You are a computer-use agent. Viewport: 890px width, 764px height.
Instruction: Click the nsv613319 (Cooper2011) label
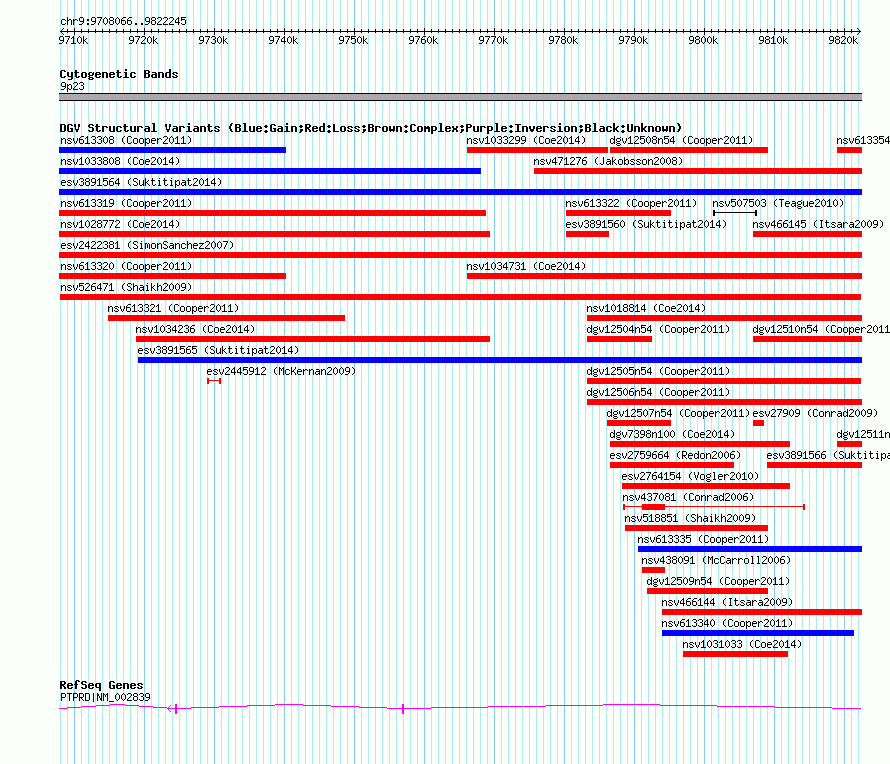pyautogui.click(x=127, y=203)
